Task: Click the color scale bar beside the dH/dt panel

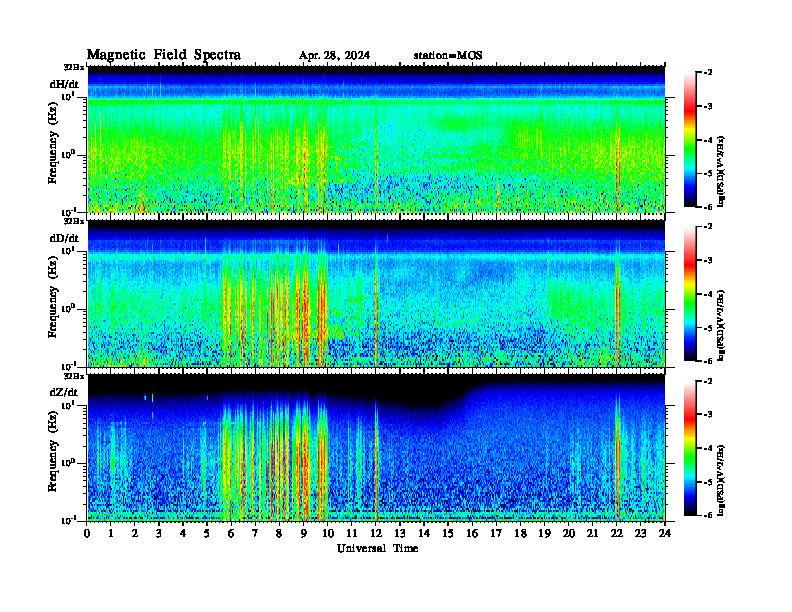Action: tap(689, 140)
